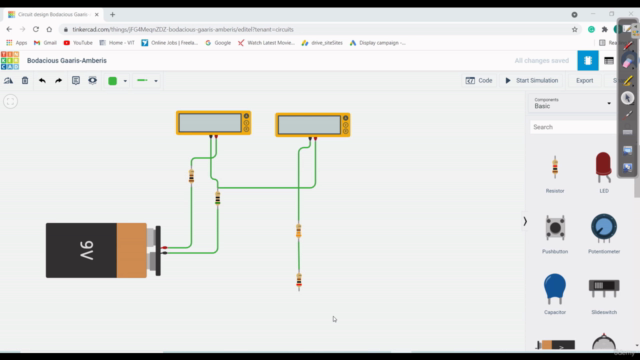Select LED from components panel
640x360 pixels.
click(x=604, y=172)
